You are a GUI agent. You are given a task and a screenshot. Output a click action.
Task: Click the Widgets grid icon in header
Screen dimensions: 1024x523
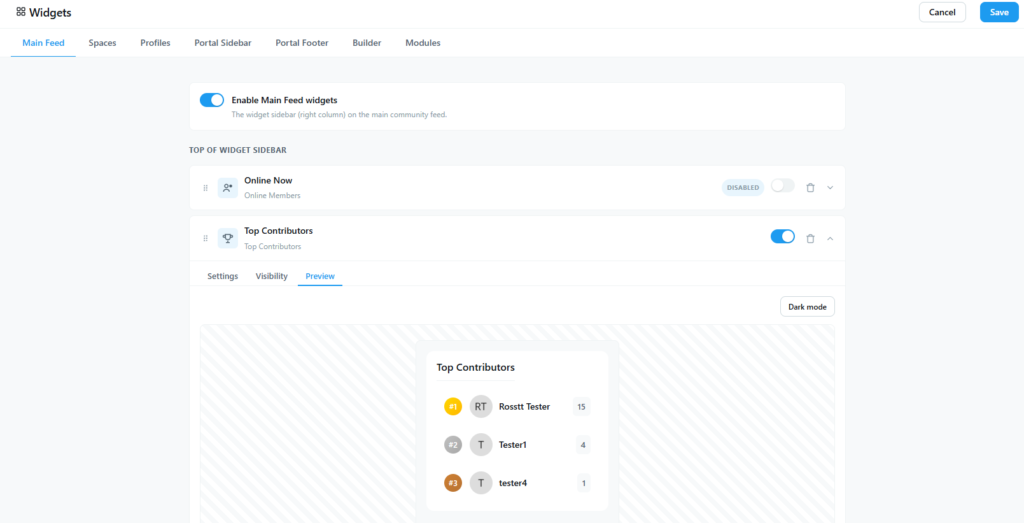pyautogui.click(x=21, y=12)
